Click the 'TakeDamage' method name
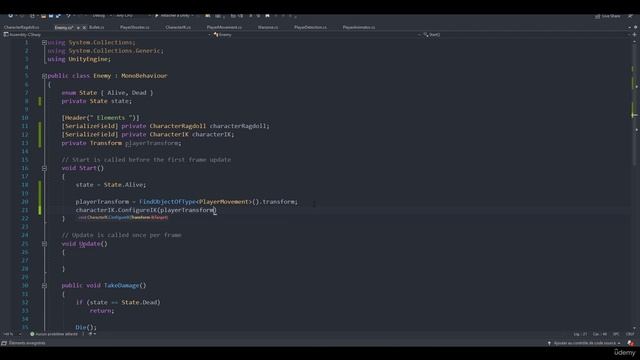Viewport: 640px width, 360px height. 122,286
